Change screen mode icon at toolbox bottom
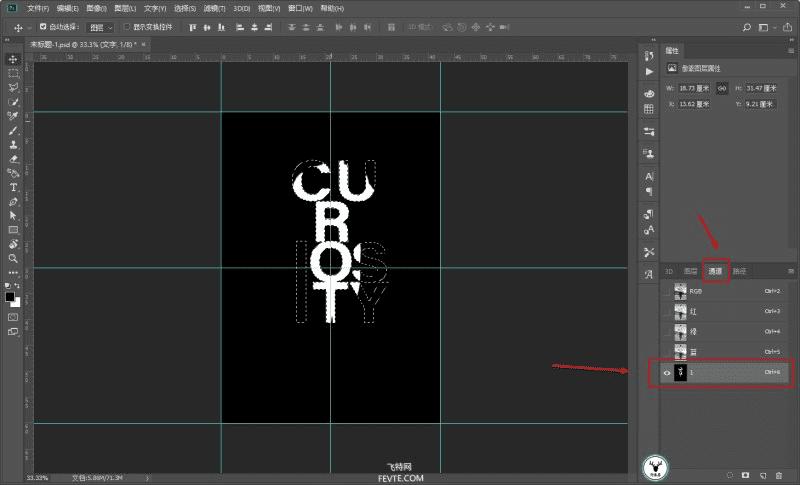 13,331
